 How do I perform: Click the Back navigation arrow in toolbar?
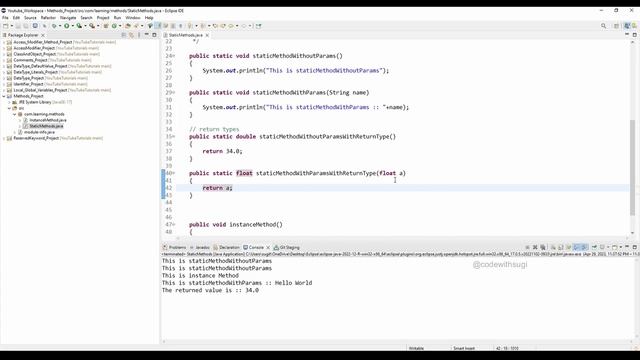pos(231,26)
